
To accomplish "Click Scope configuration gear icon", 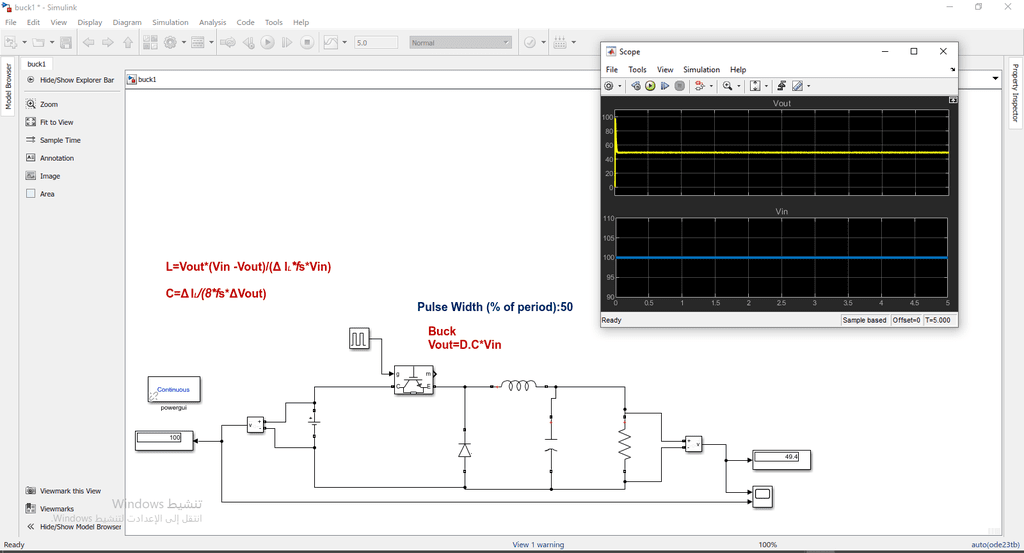I will pyautogui.click(x=609, y=86).
